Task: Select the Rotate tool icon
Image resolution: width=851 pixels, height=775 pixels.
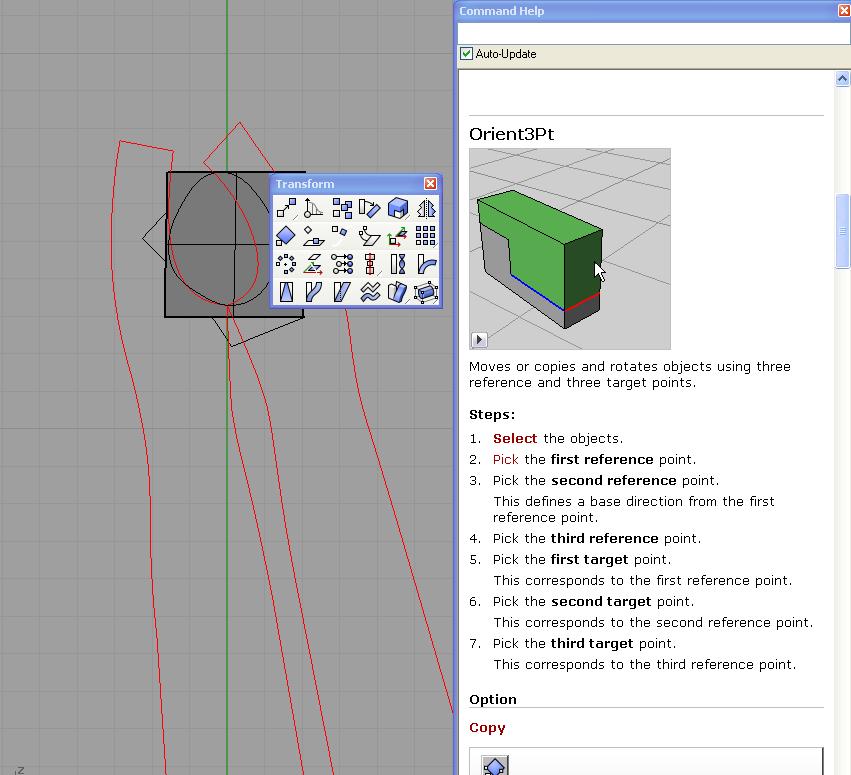Action: [370, 208]
